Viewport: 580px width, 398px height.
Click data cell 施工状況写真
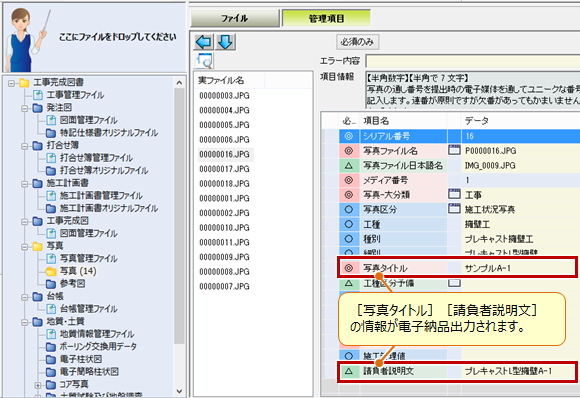tap(490, 210)
